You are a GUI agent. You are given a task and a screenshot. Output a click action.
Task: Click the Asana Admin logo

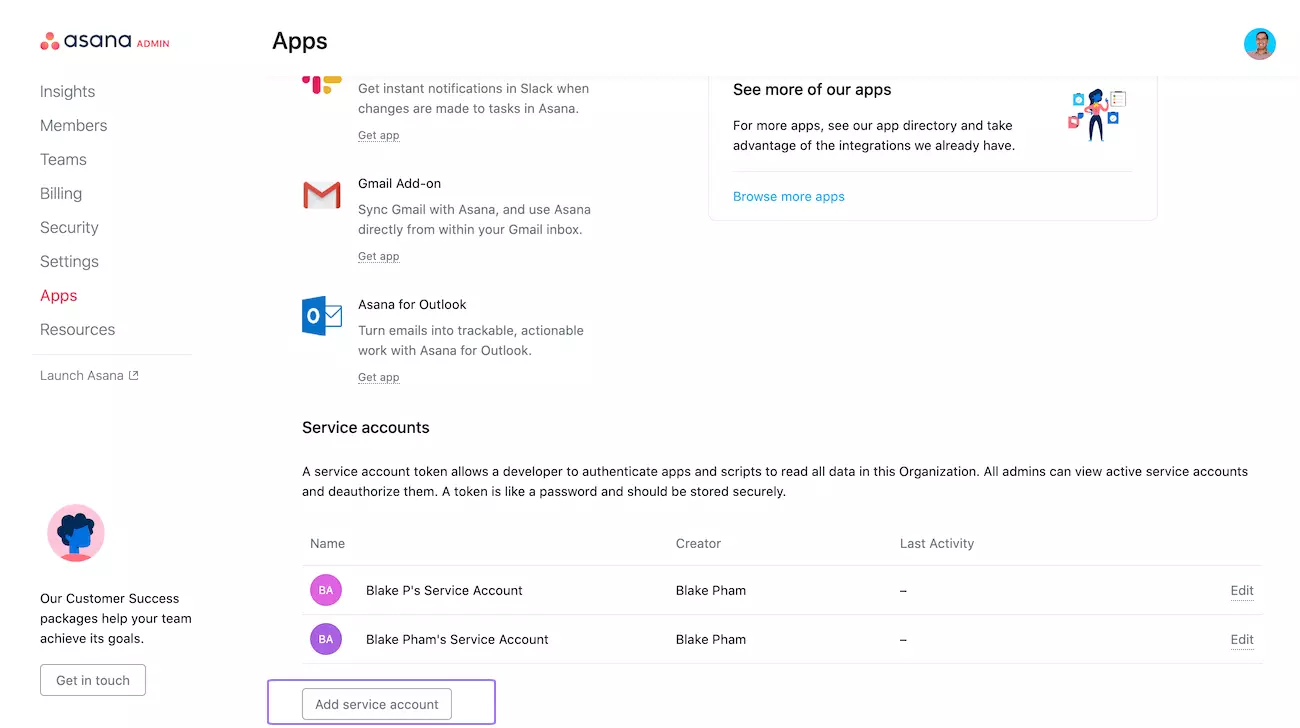coord(105,41)
